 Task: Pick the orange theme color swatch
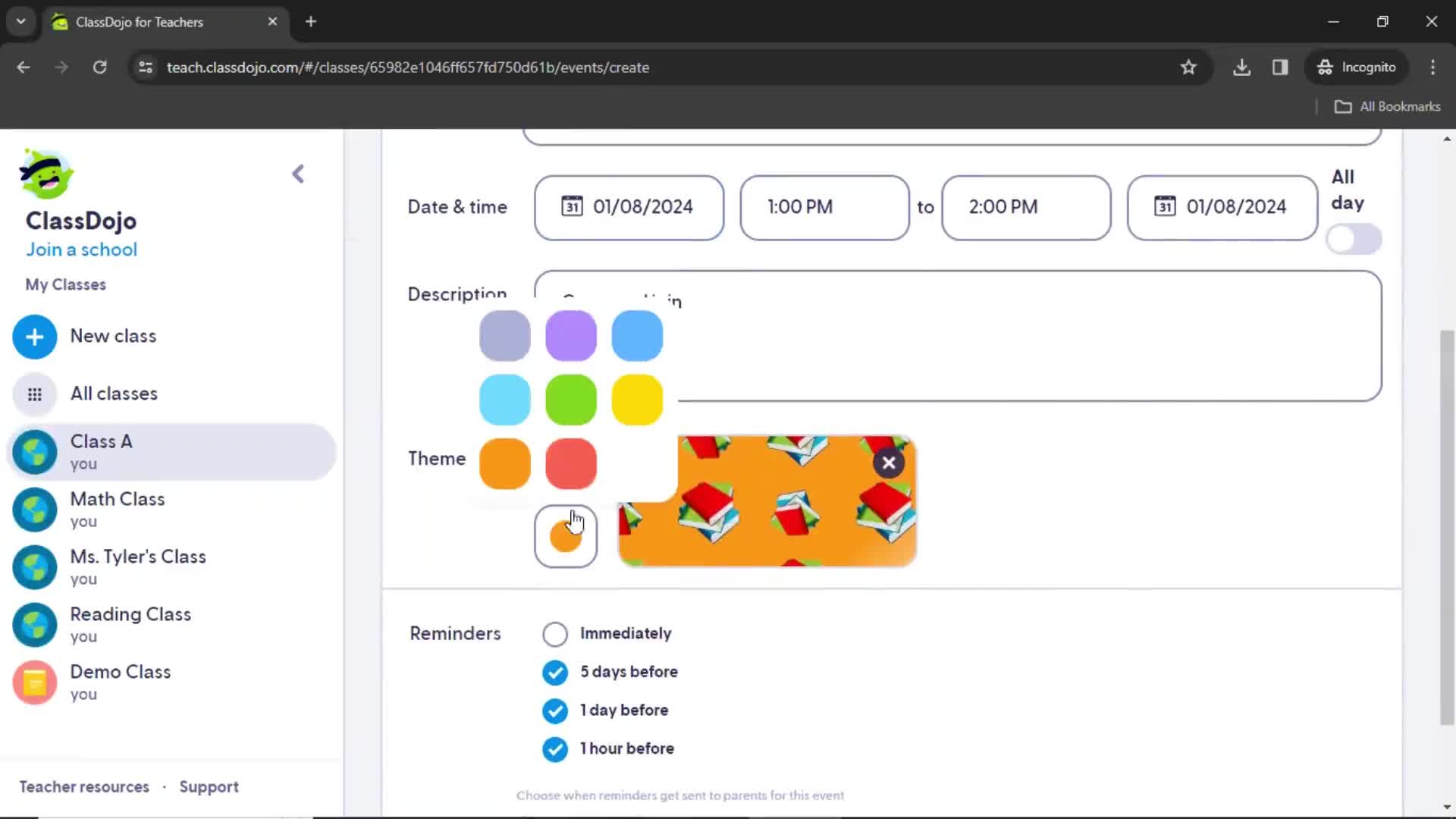[x=505, y=463]
